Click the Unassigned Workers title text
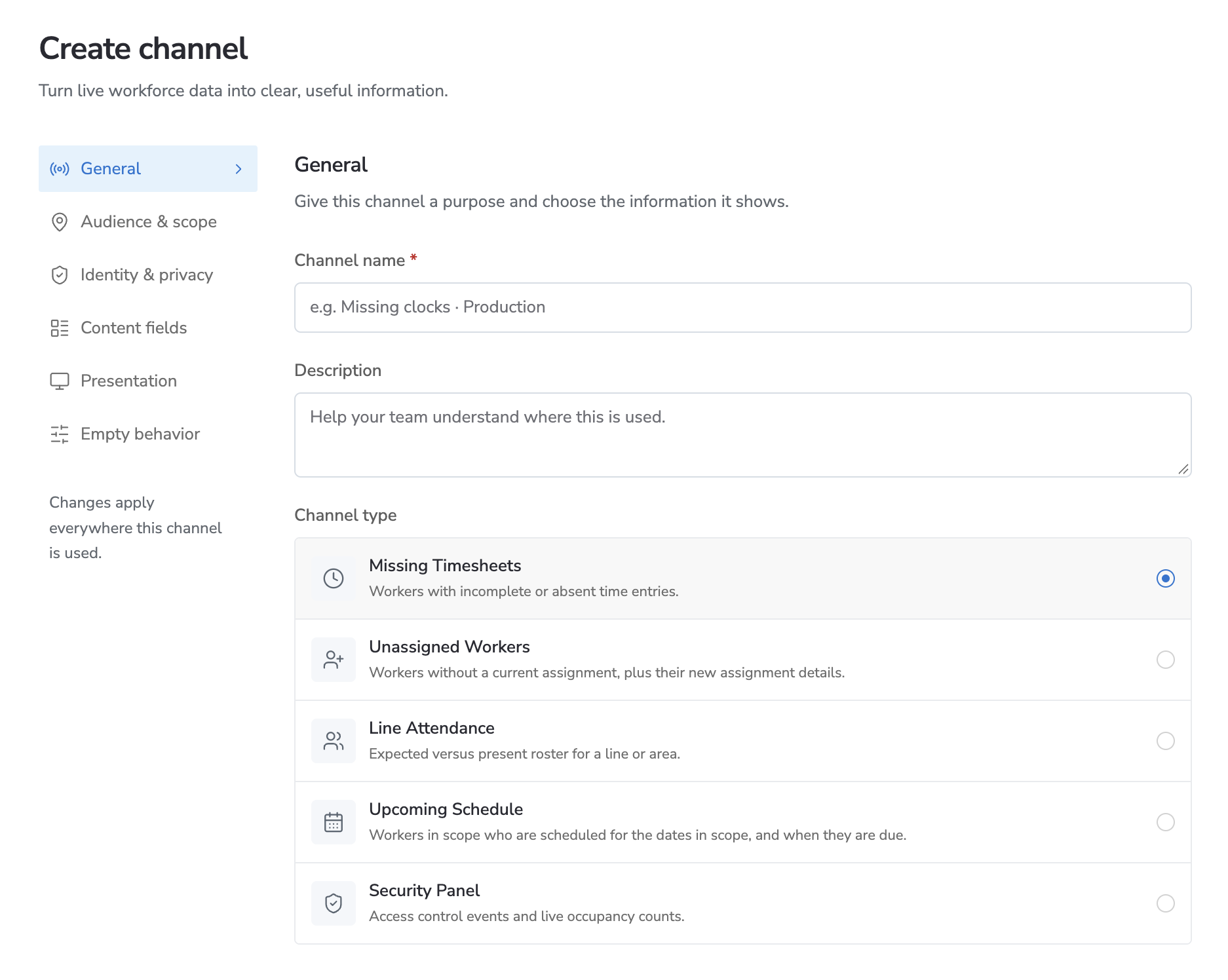The image size is (1228, 980). (x=450, y=647)
